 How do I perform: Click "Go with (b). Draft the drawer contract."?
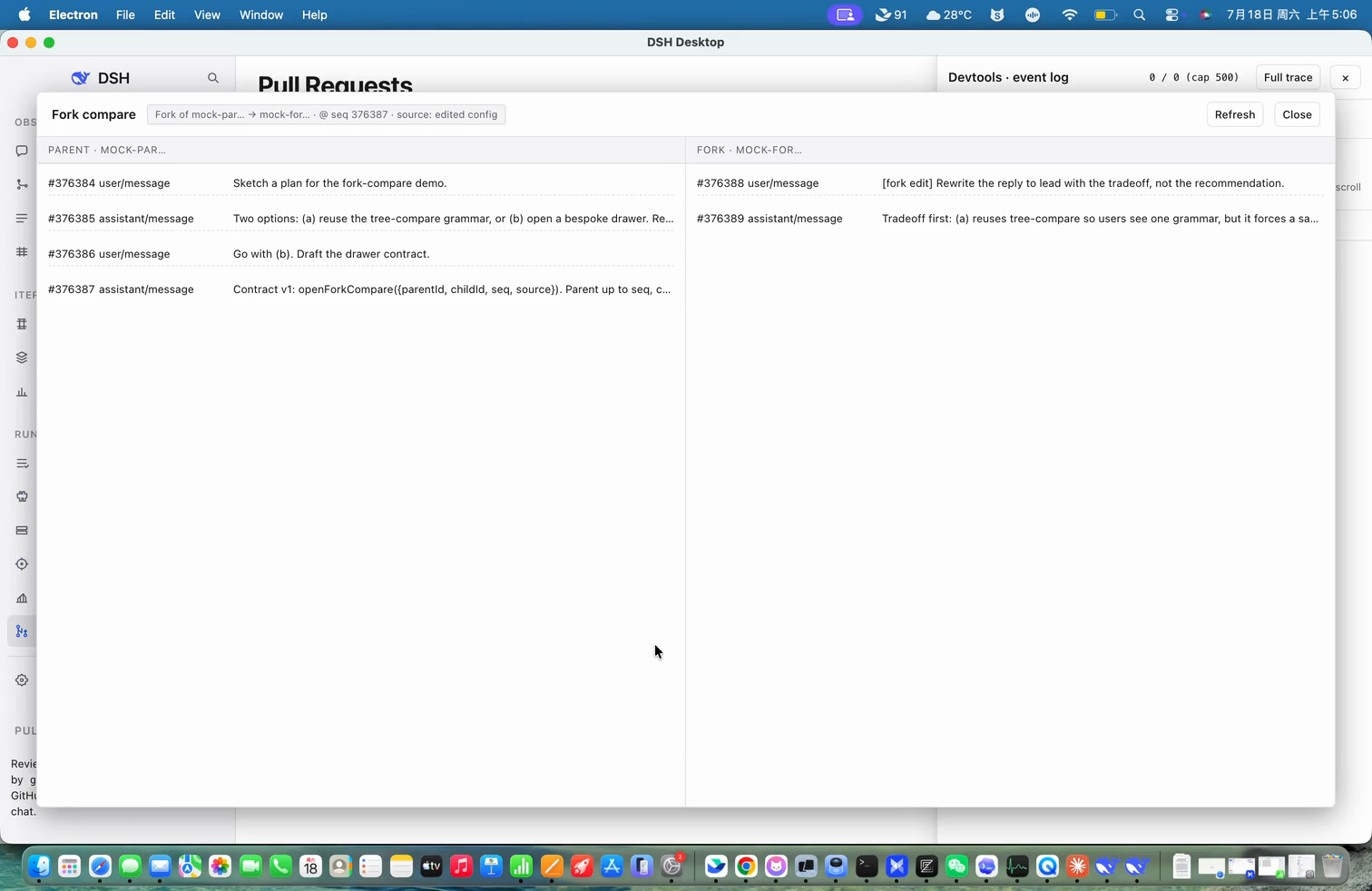(x=331, y=254)
